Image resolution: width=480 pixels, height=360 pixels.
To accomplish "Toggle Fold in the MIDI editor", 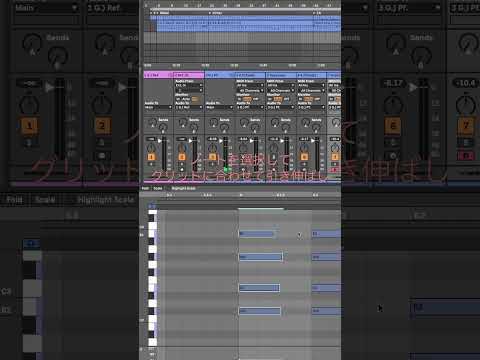I will (x=145, y=188).
